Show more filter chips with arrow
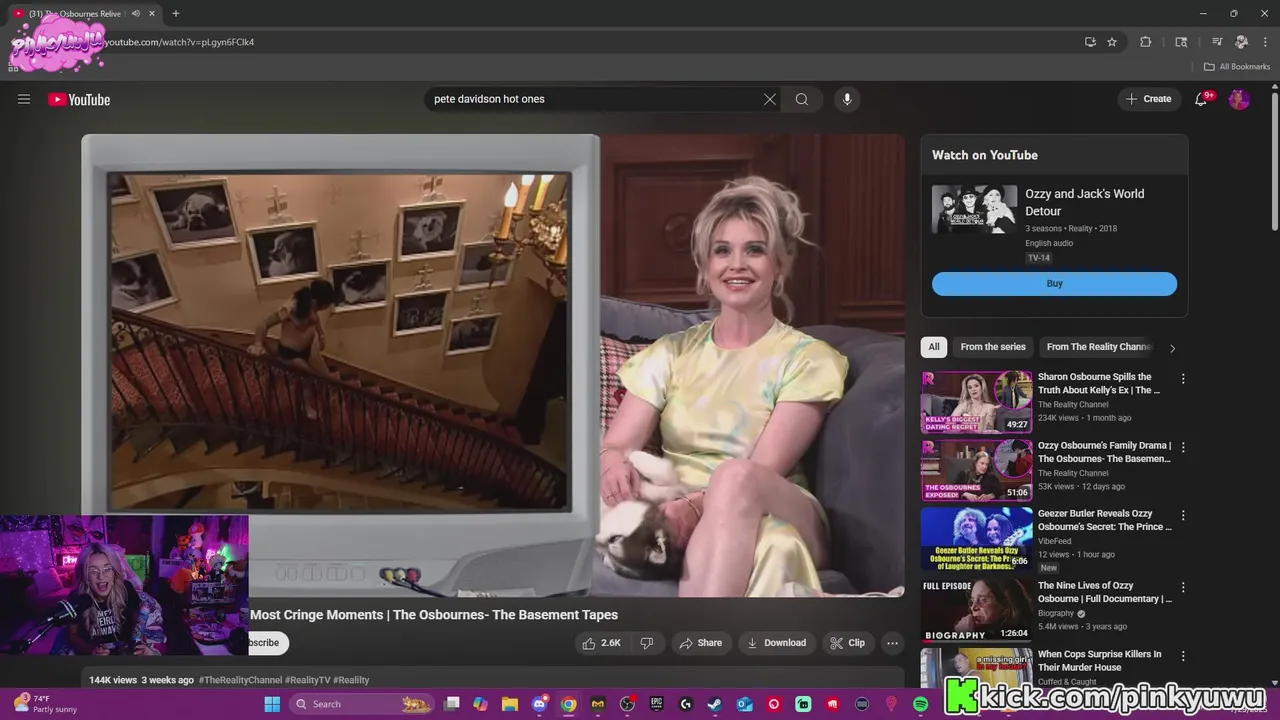Viewport: 1280px width, 720px height. click(x=1172, y=348)
